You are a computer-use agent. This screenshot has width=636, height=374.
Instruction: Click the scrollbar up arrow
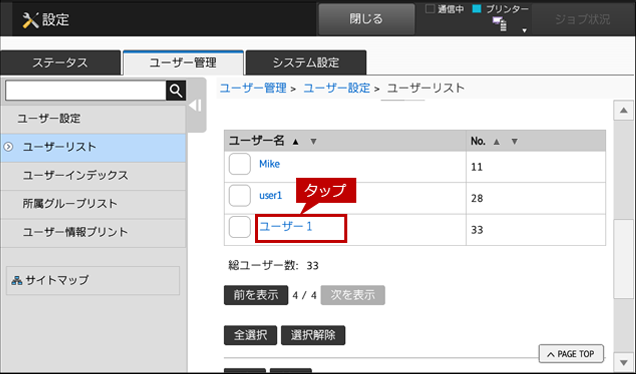pyautogui.click(x=624, y=110)
